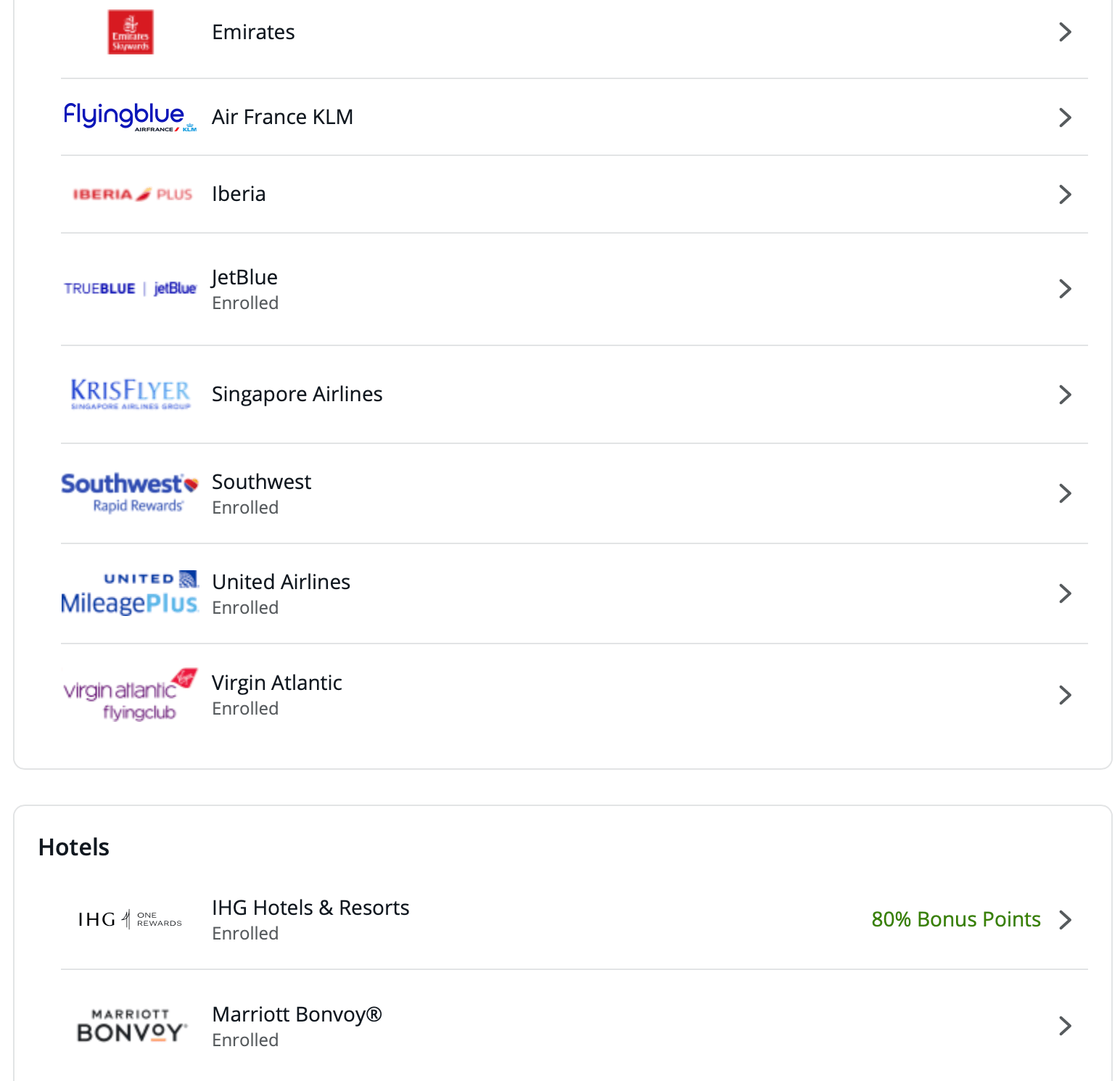Click the Southwest Rapid Rewards logo

[130, 493]
